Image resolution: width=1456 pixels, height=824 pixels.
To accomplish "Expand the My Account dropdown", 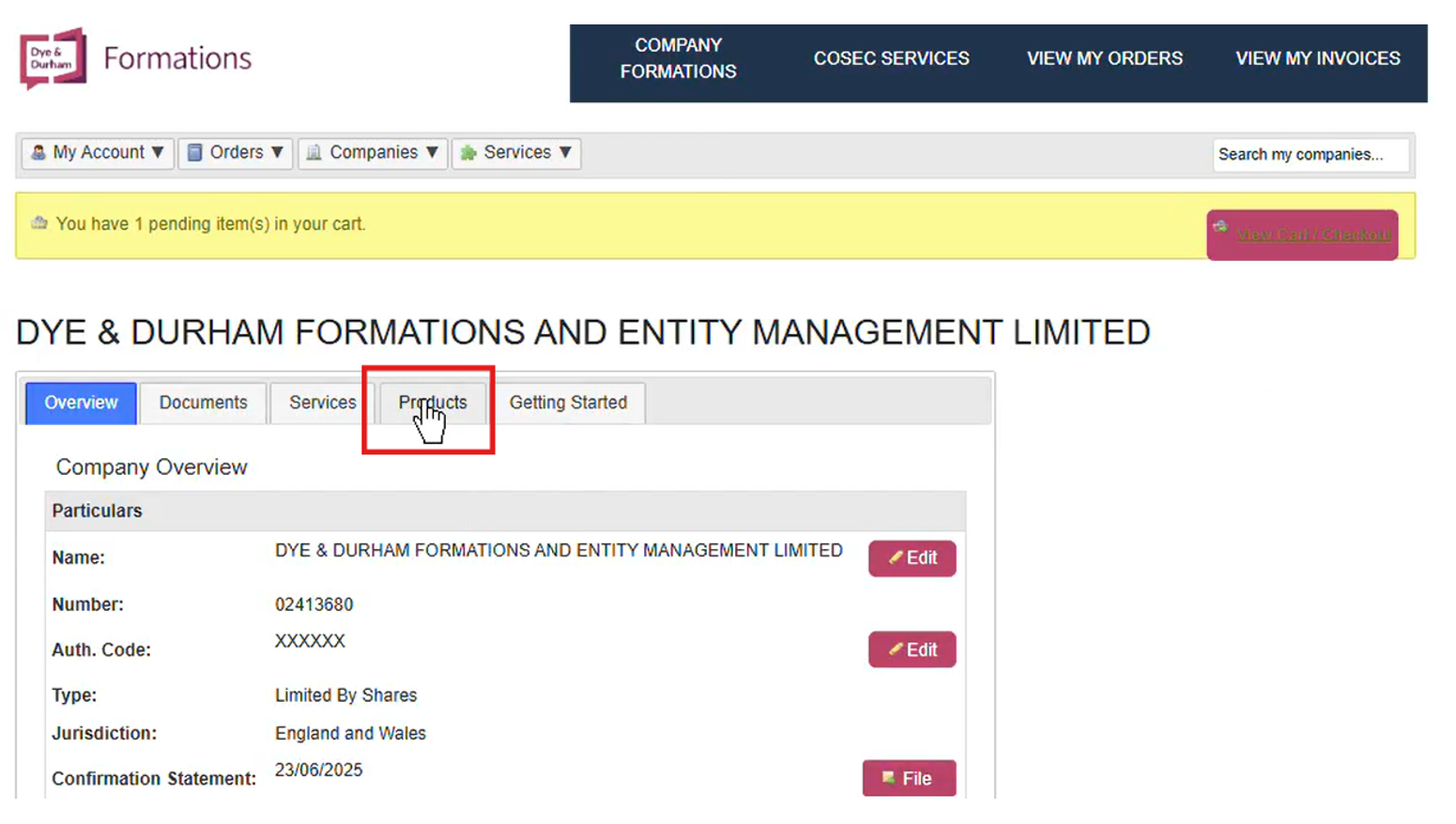I will pyautogui.click(x=98, y=152).
